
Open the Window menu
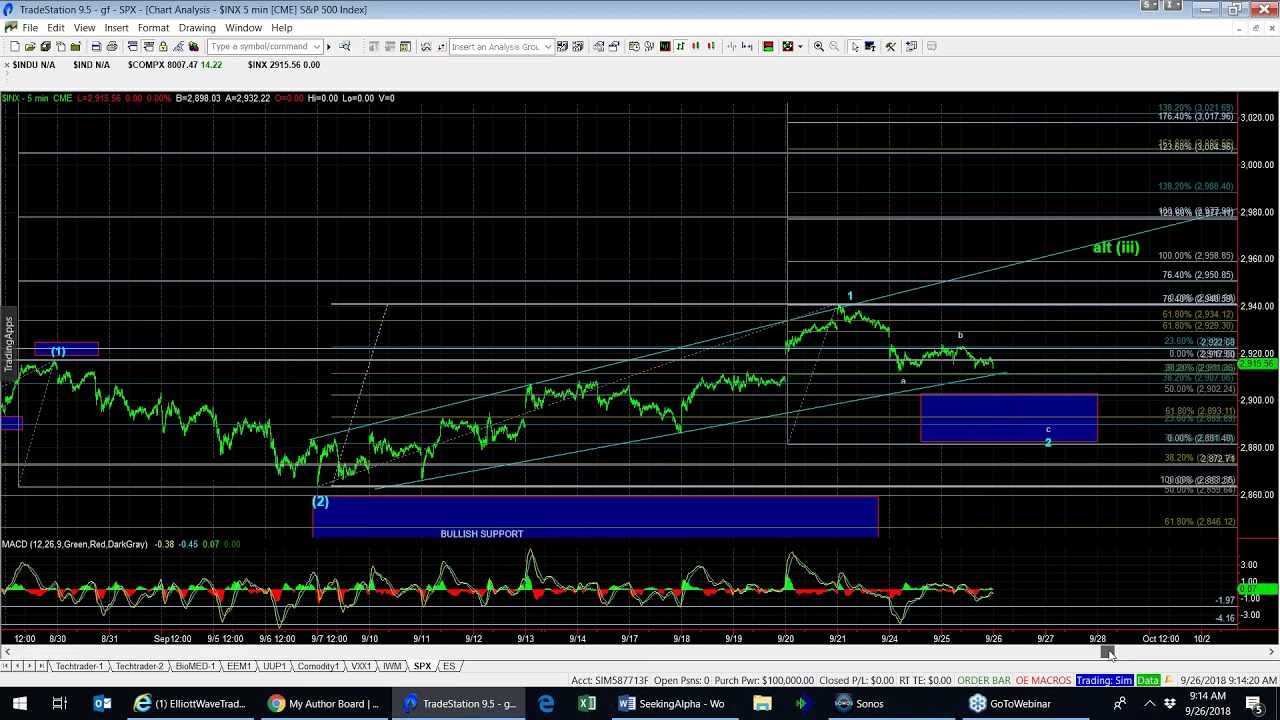tap(243, 28)
